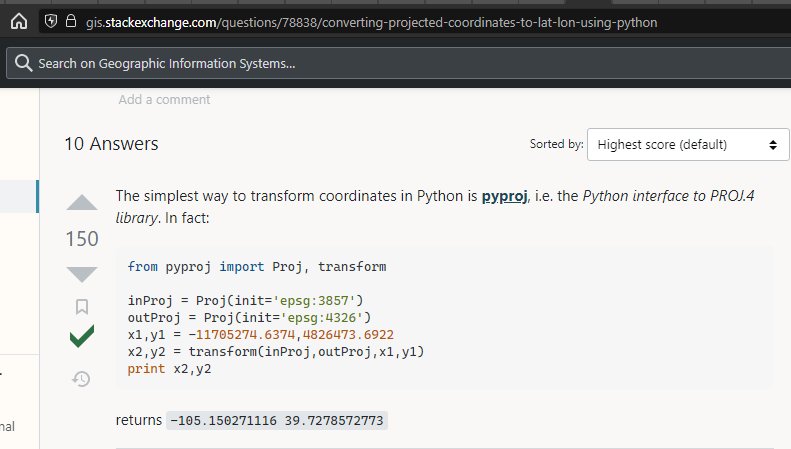Upvote the pyproj answer
Screen dimensions: 791x449
click(82, 202)
